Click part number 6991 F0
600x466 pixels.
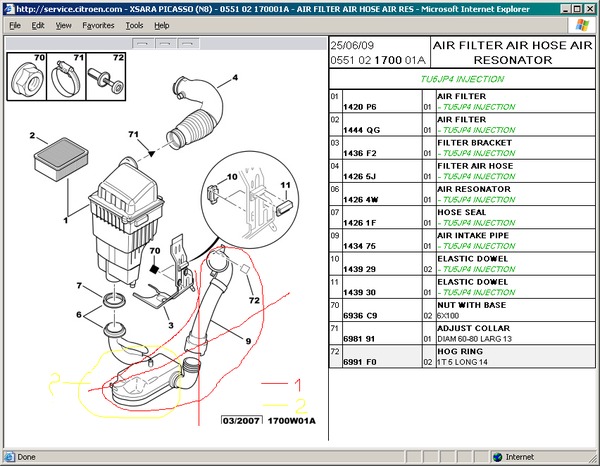pos(360,362)
